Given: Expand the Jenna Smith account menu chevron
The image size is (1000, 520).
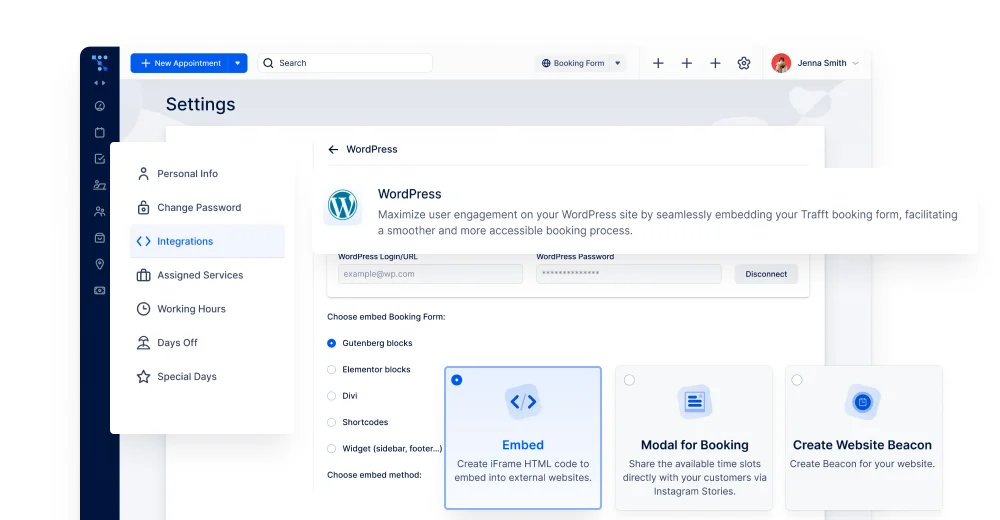Looking at the screenshot, I should 855,63.
